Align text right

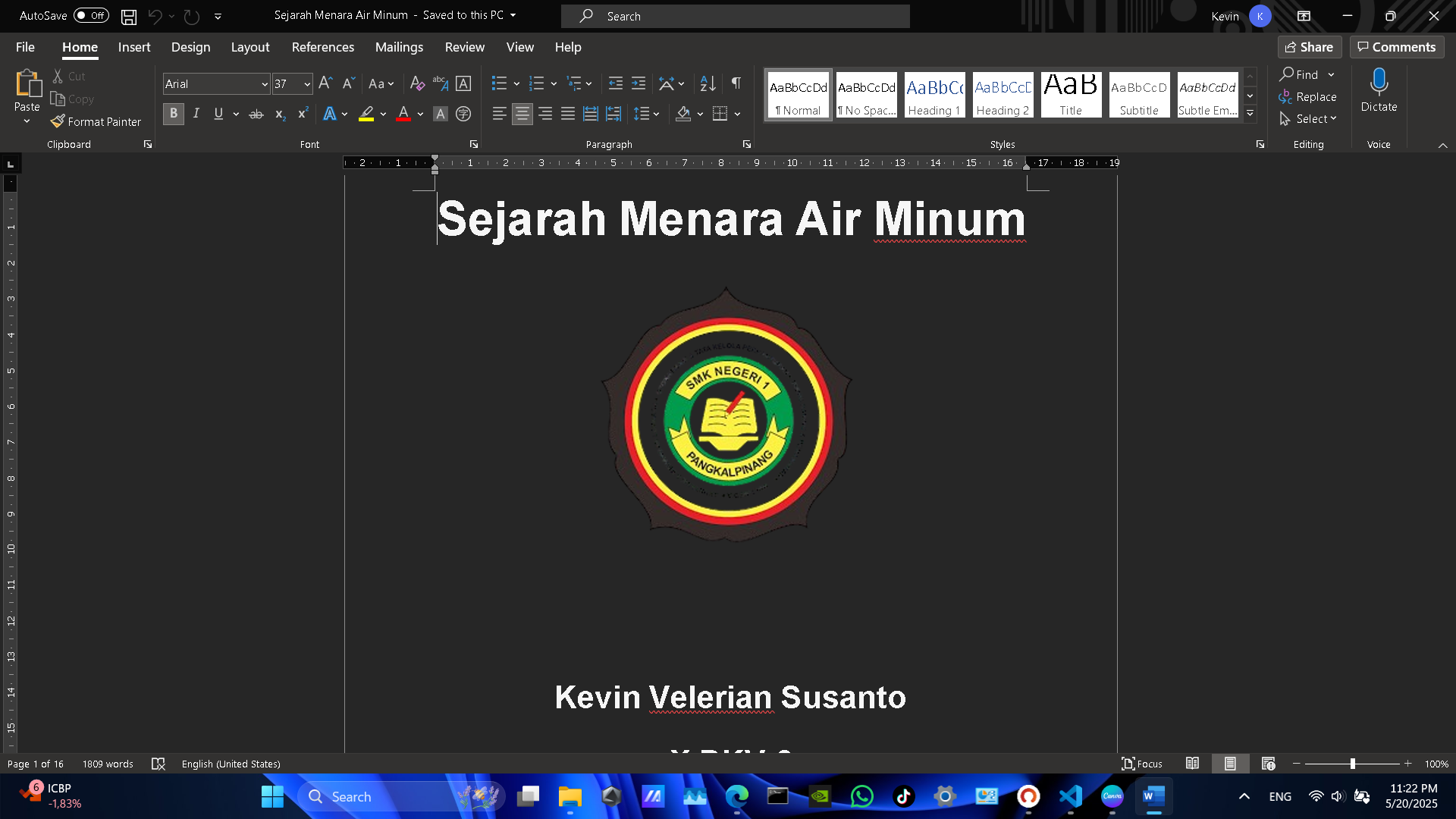tap(545, 114)
